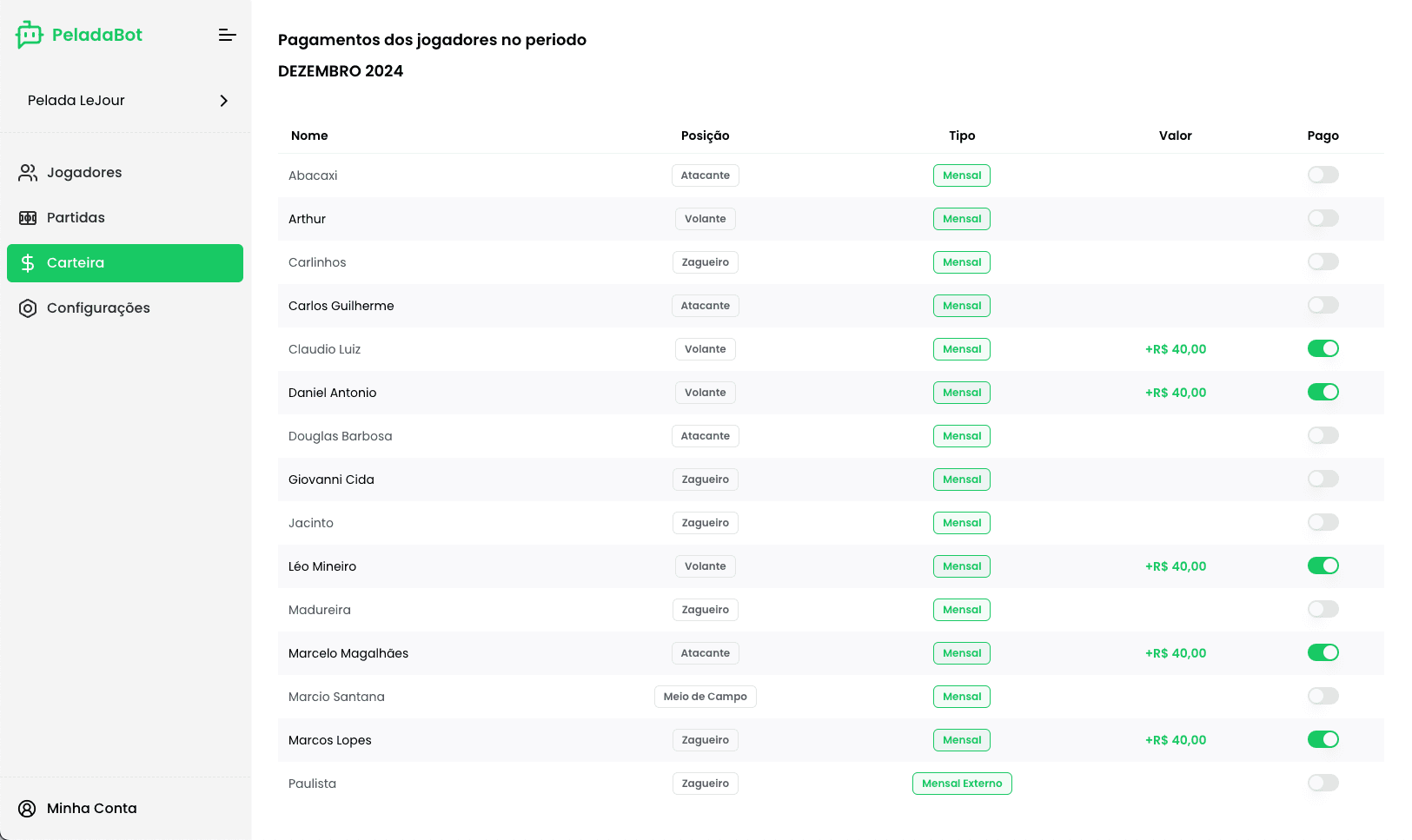Click the Valor column header
1412x840 pixels.
1175,136
